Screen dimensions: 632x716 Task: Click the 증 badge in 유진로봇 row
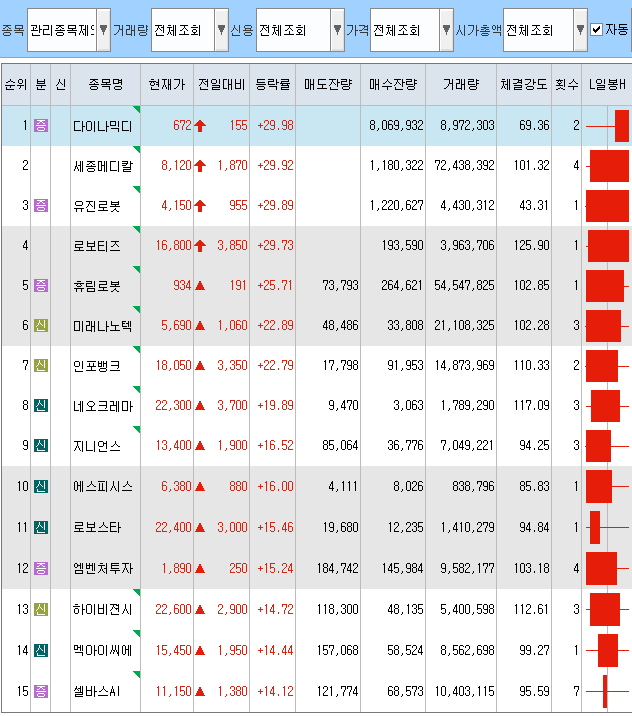coord(41,205)
